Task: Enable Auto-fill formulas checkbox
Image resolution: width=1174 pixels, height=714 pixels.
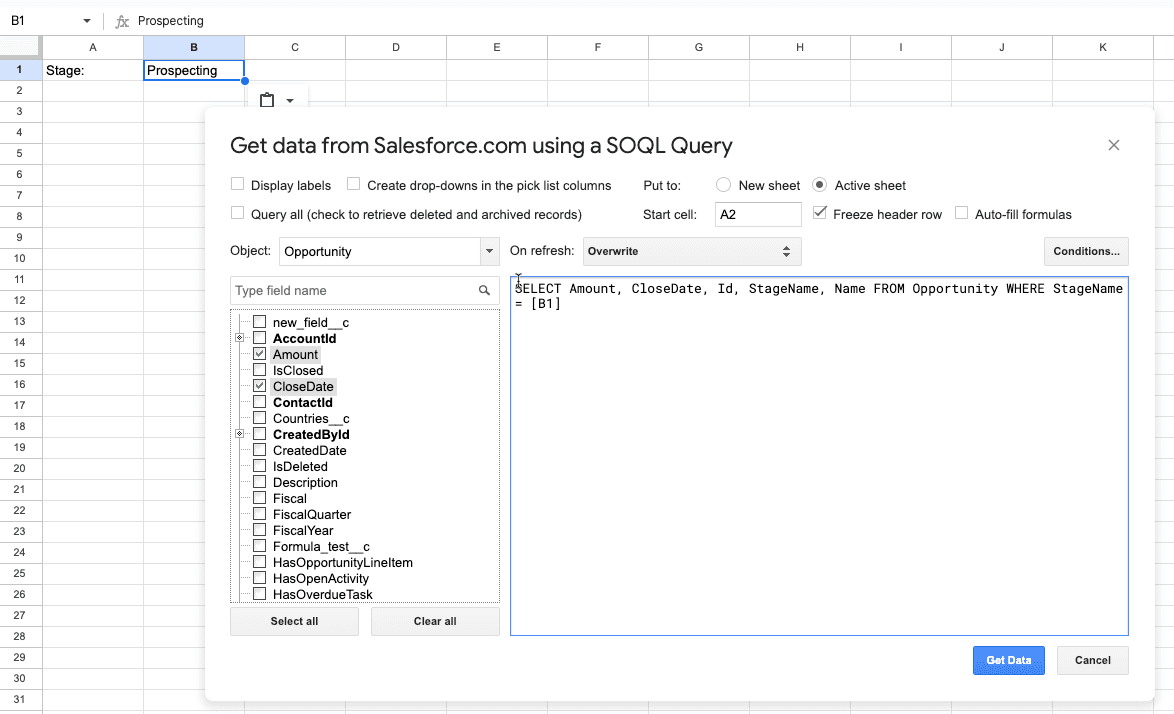Action: (961, 213)
